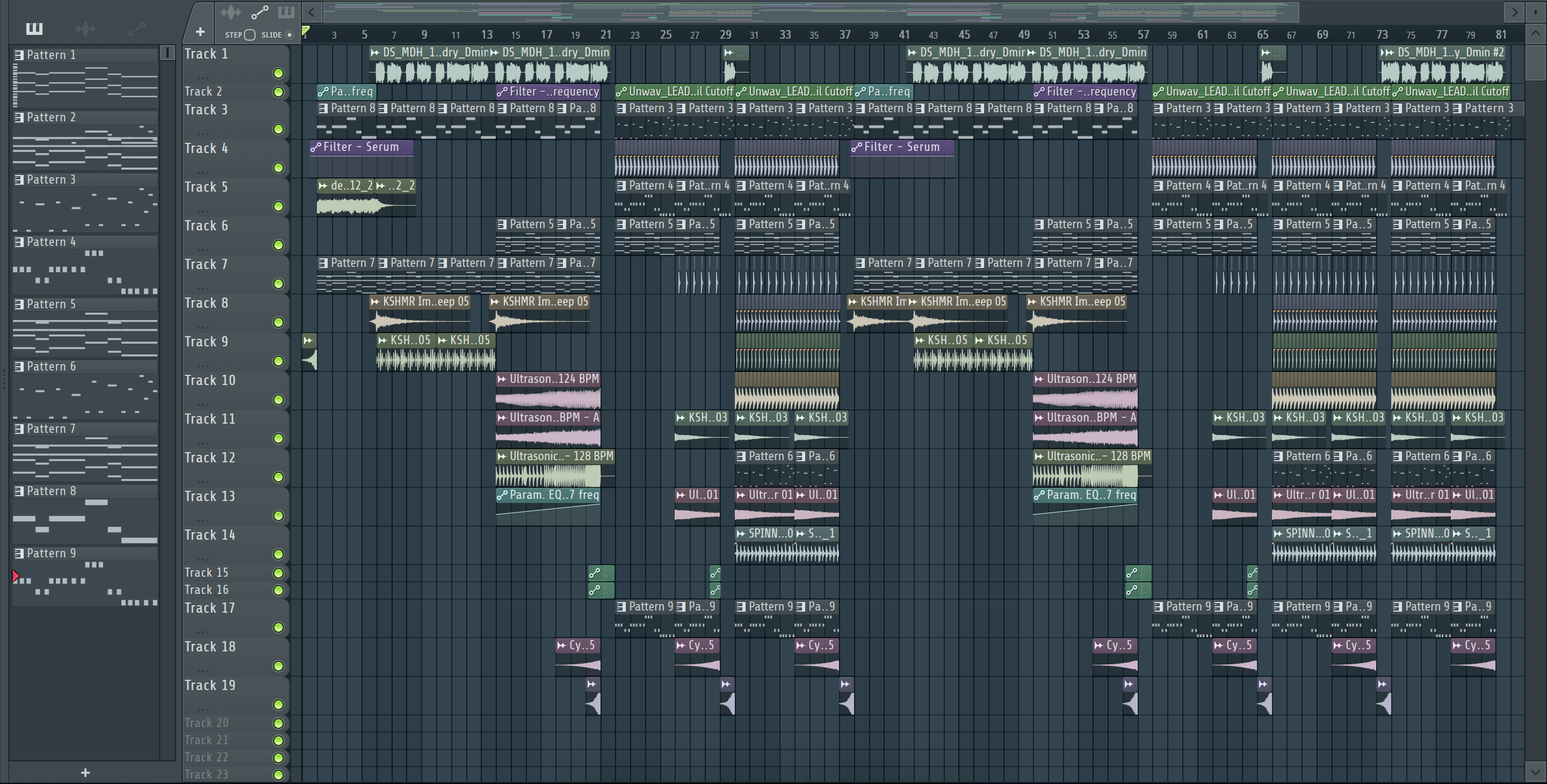Jump to bar 41 on the timeline ruler

coord(904,35)
